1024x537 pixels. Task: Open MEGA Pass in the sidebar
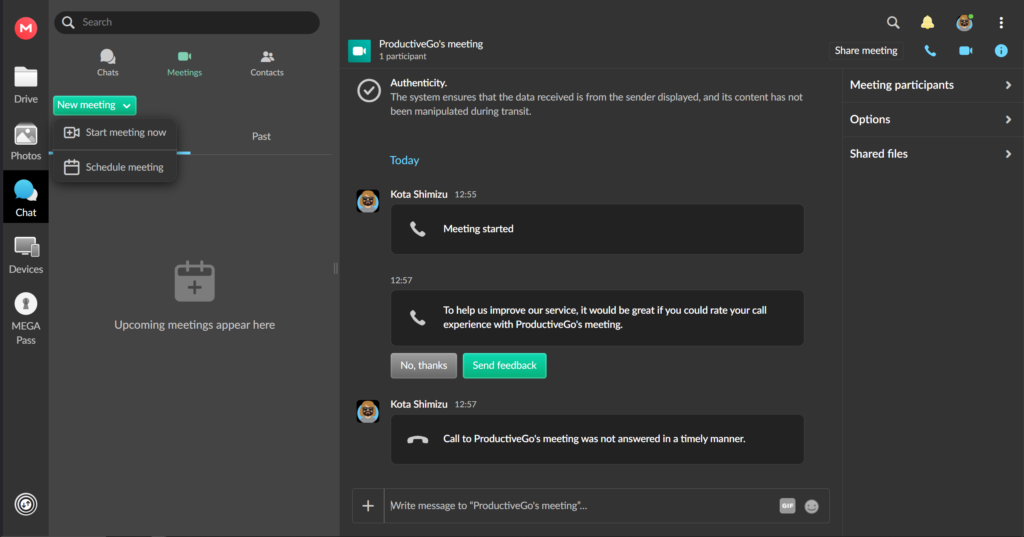[x=26, y=318]
